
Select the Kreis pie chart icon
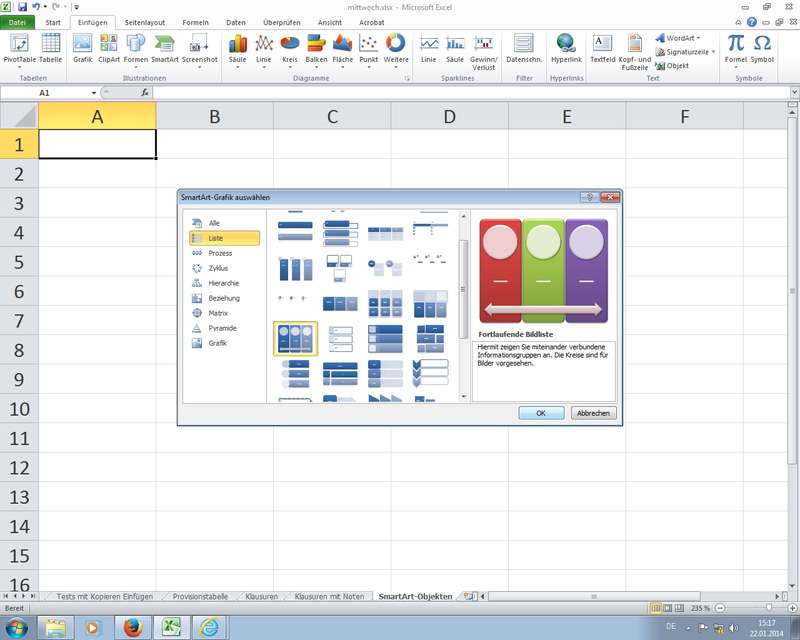290,48
